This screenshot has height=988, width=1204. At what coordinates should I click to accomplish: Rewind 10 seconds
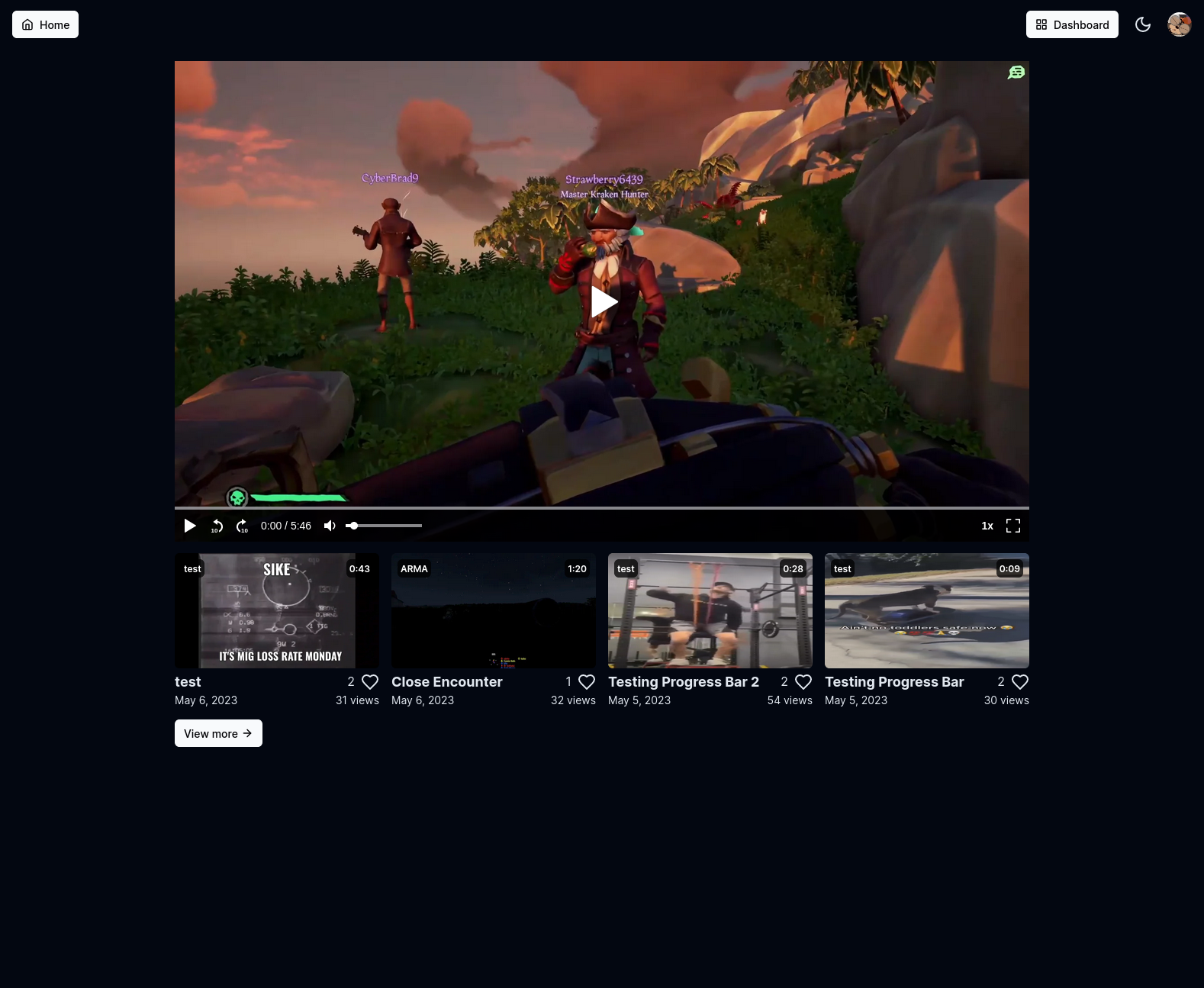(217, 526)
